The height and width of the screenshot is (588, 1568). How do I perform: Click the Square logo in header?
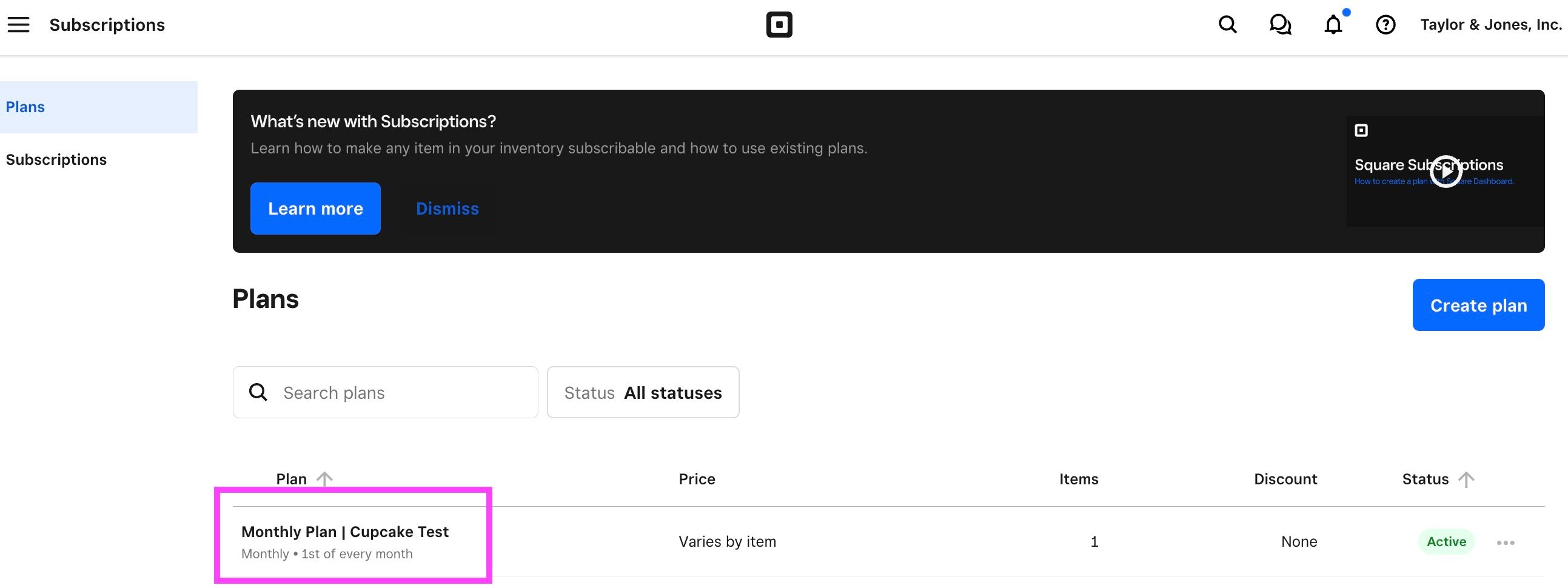[779, 25]
